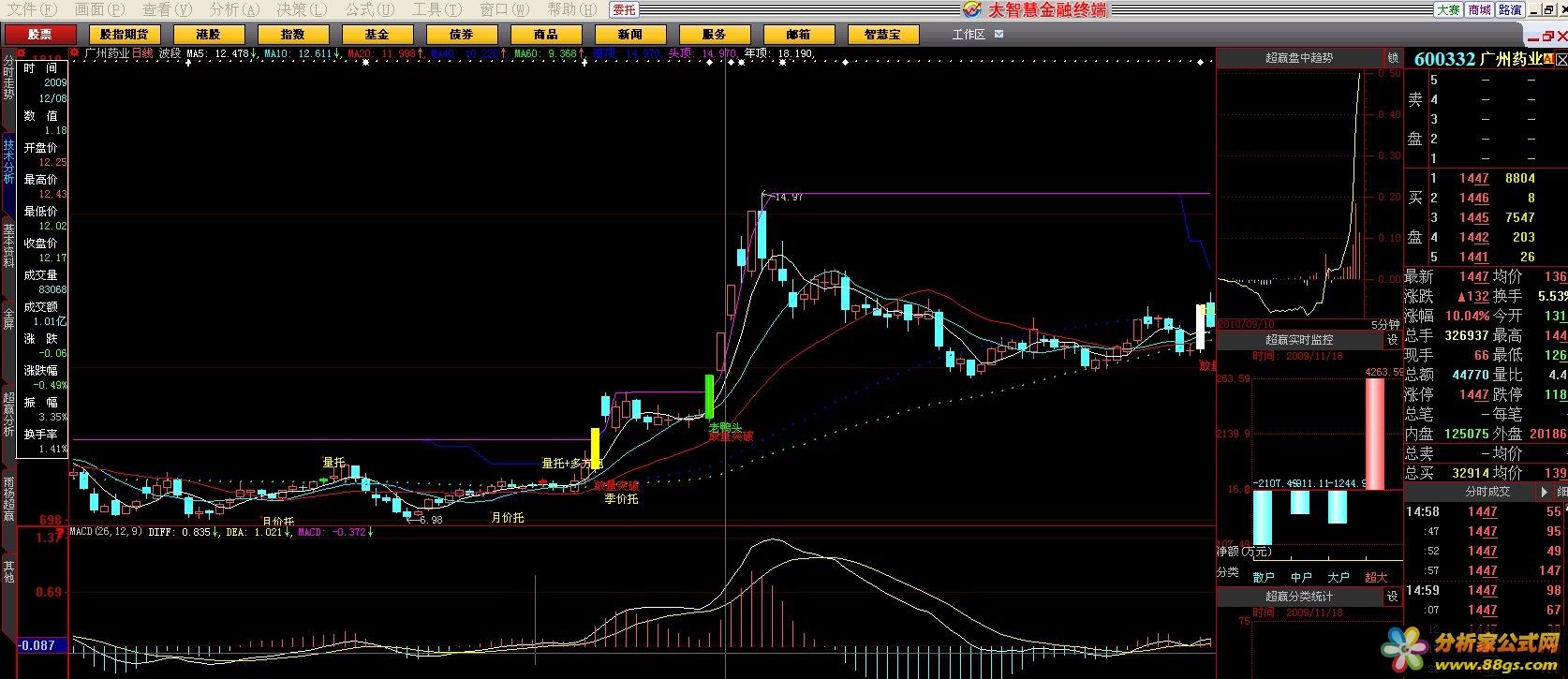The width and height of the screenshot is (1568, 679).
Task: Open the 工具(T) menu
Action: 436,9
